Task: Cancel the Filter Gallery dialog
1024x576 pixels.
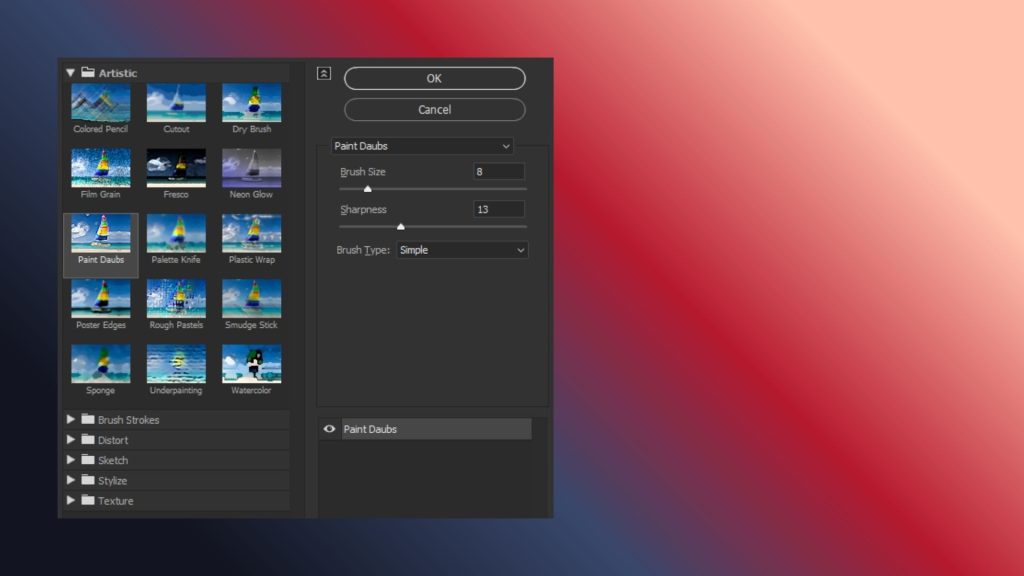Action: 434,110
